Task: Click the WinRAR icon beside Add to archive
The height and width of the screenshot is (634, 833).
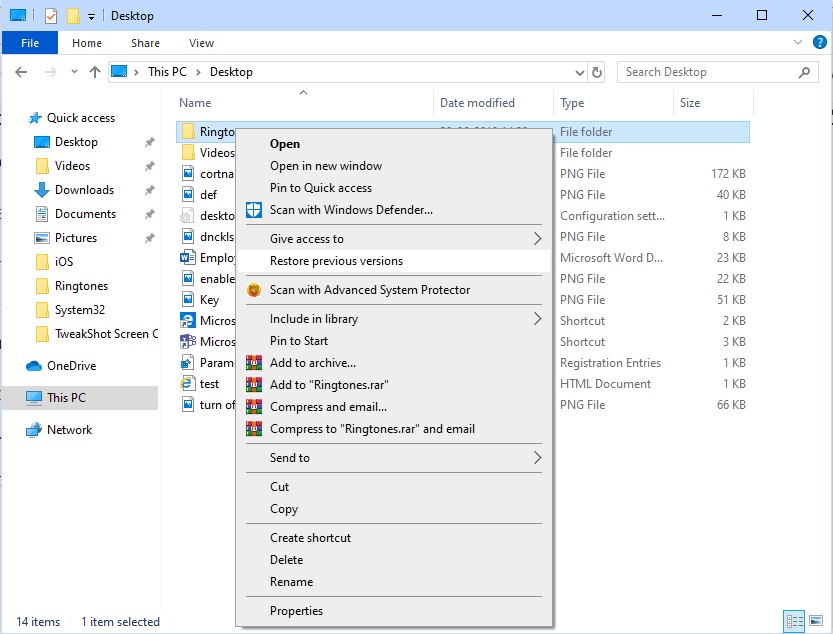Action: pos(252,362)
